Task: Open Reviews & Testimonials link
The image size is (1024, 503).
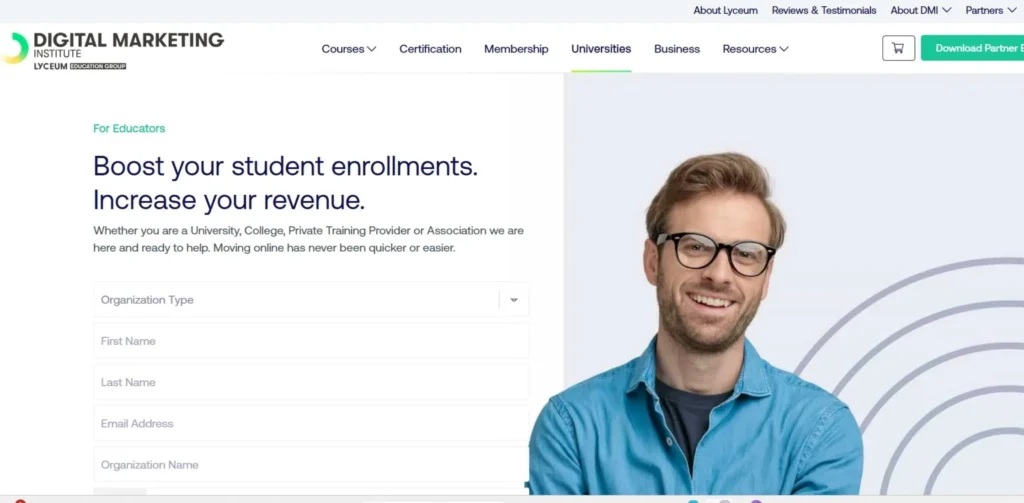Action: pos(824,10)
